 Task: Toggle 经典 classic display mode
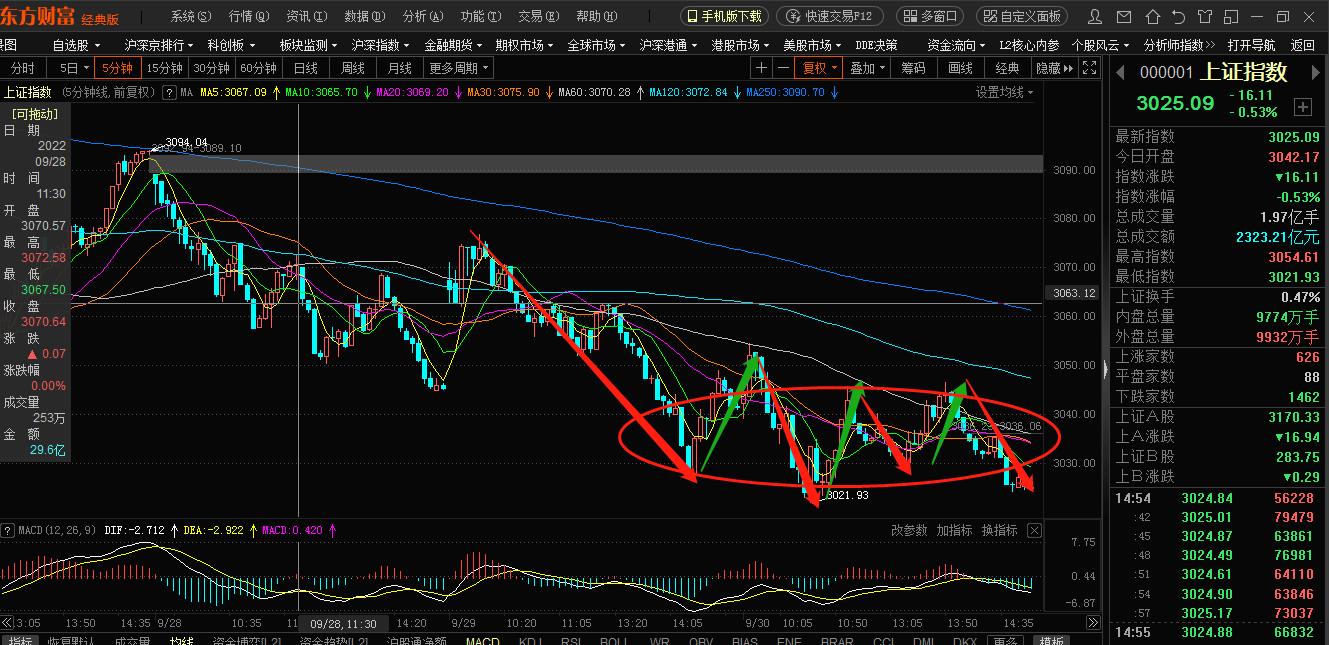(1006, 67)
